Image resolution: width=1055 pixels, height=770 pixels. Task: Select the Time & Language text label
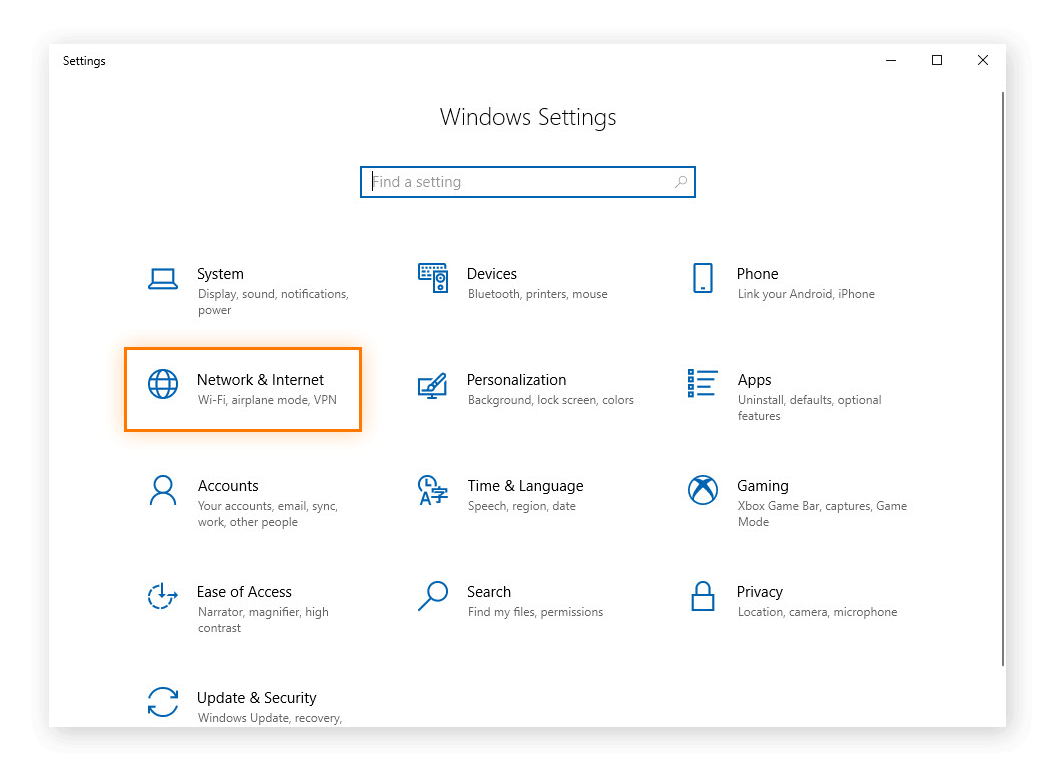coord(525,485)
